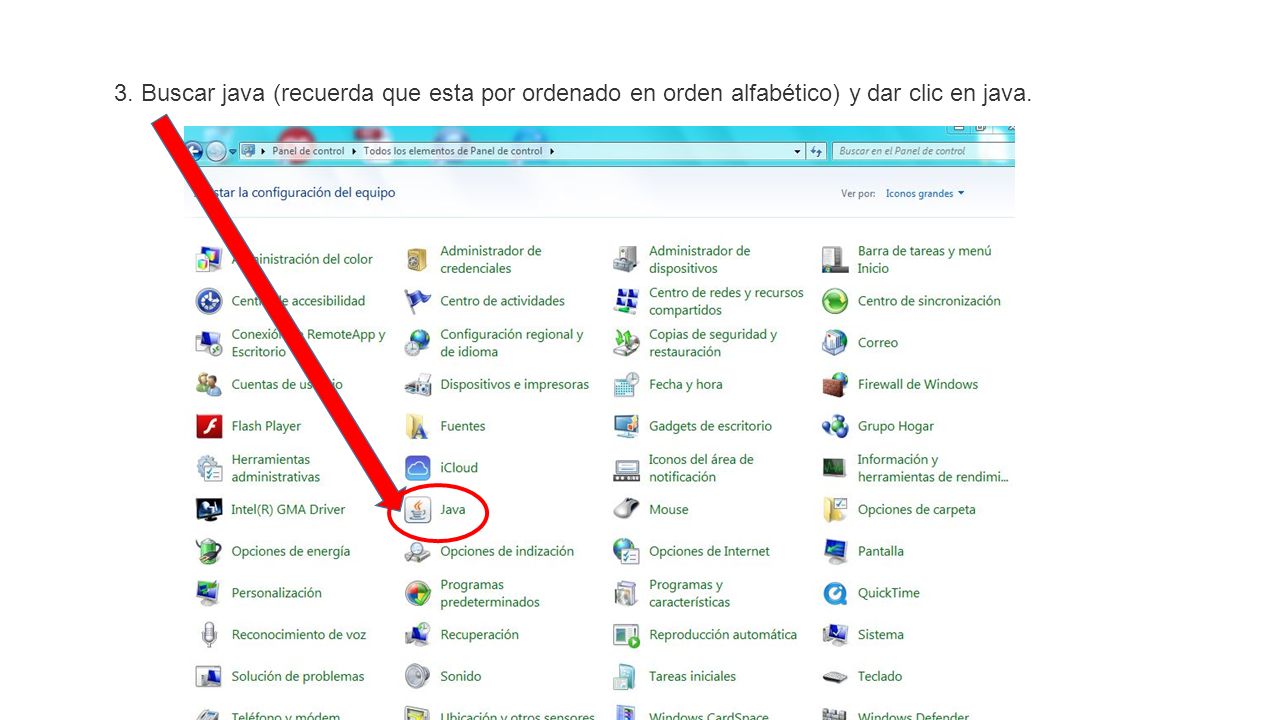The height and width of the screenshot is (720, 1280).
Task: Click the Sistema label
Action: pyautogui.click(x=881, y=635)
